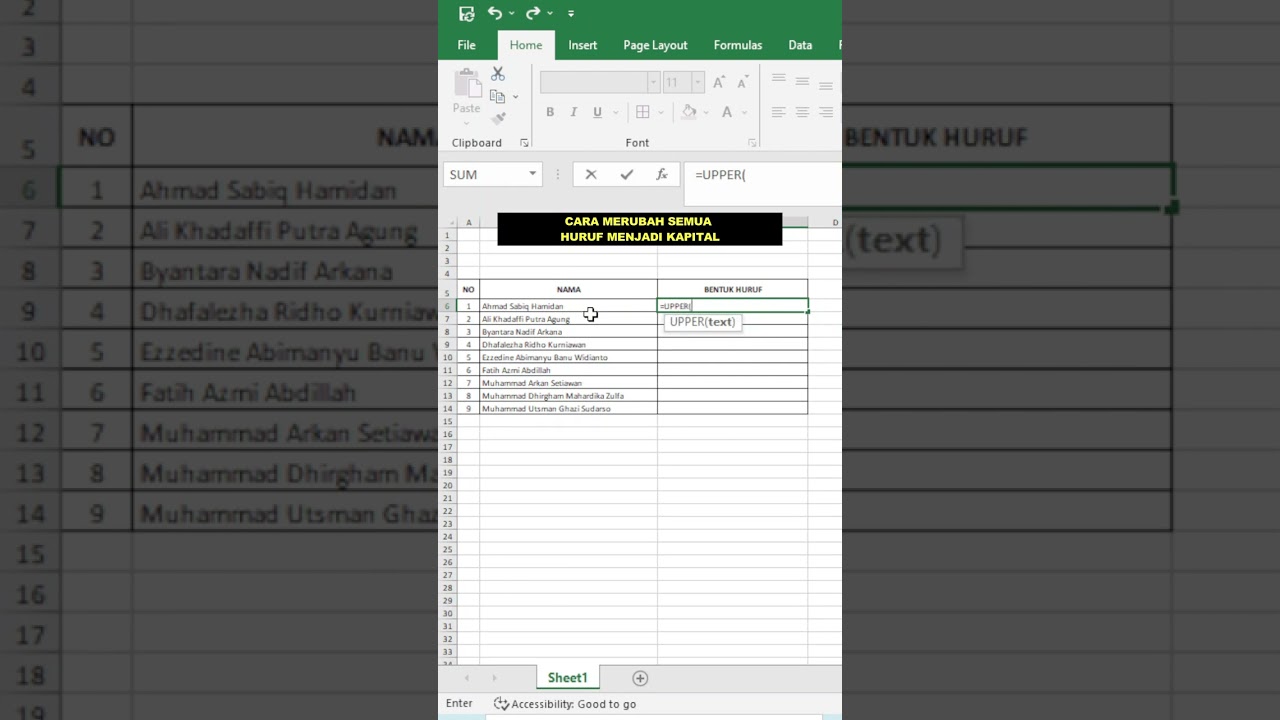The height and width of the screenshot is (720, 1280).
Task: Click the Insert Function fx icon
Action: (x=662, y=174)
